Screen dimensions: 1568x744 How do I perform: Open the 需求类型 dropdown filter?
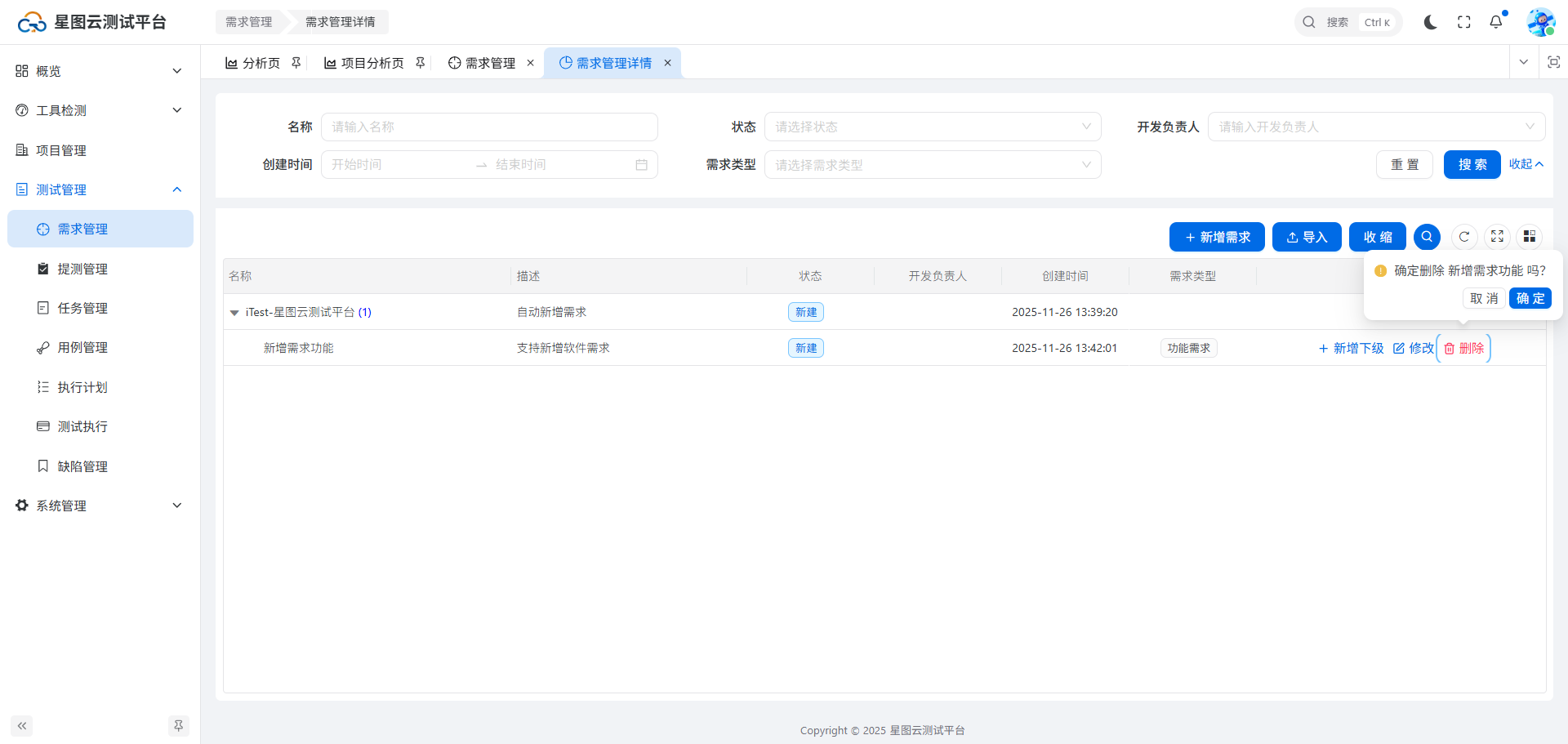932,165
